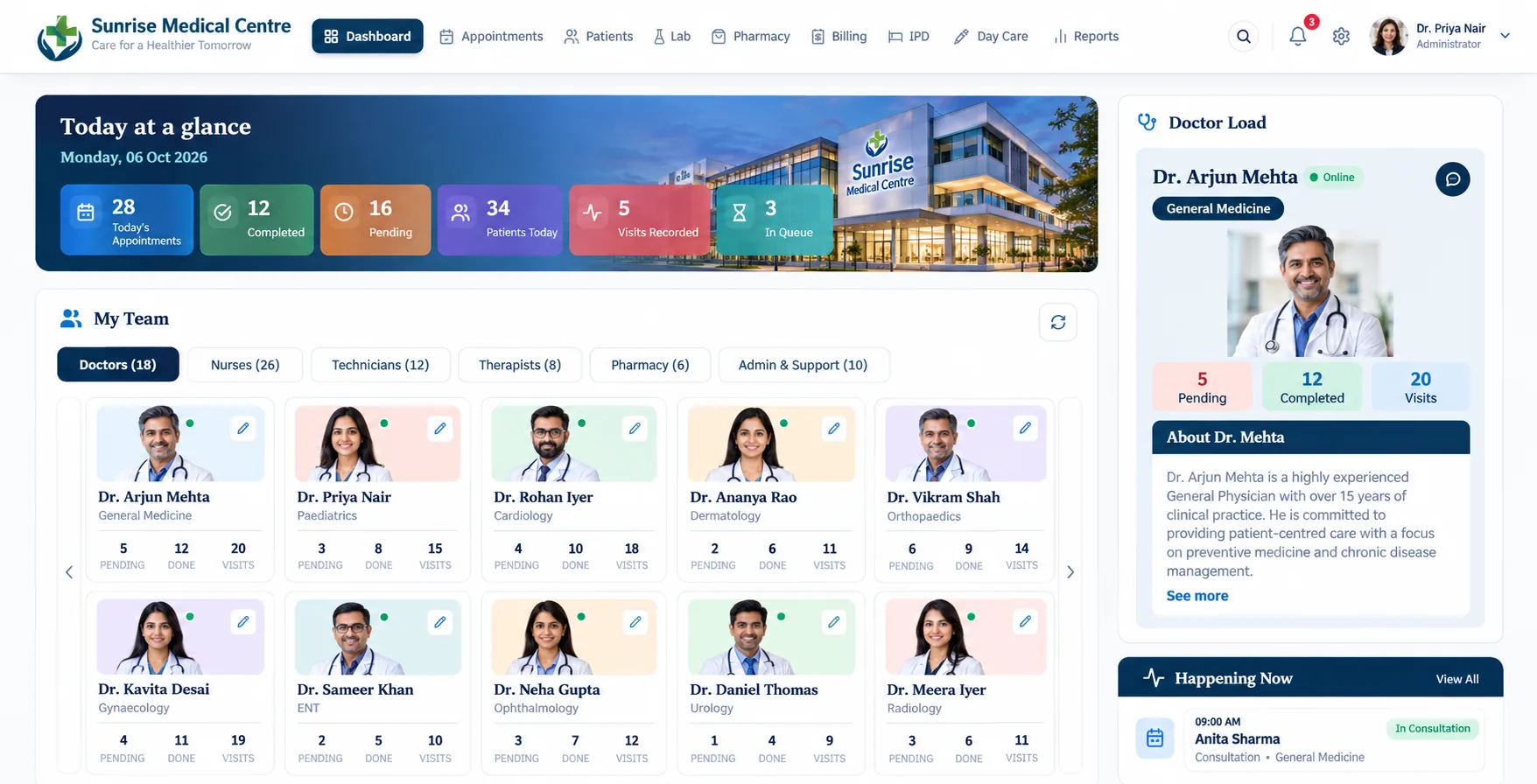Click See more about Dr. Mehta
Screen dimensions: 1537x784
[x=1197, y=596]
